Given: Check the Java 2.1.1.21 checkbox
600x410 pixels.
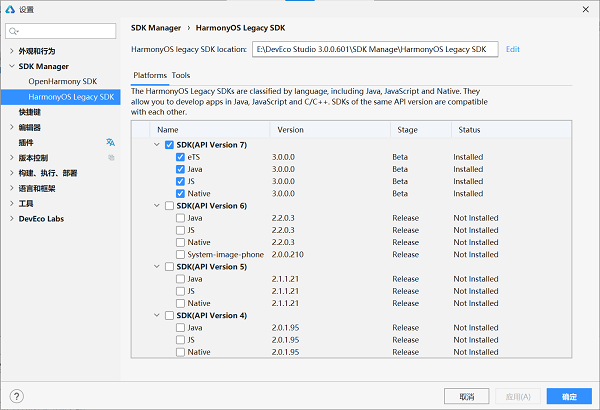Looking at the screenshot, I should click(x=180, y=279).
